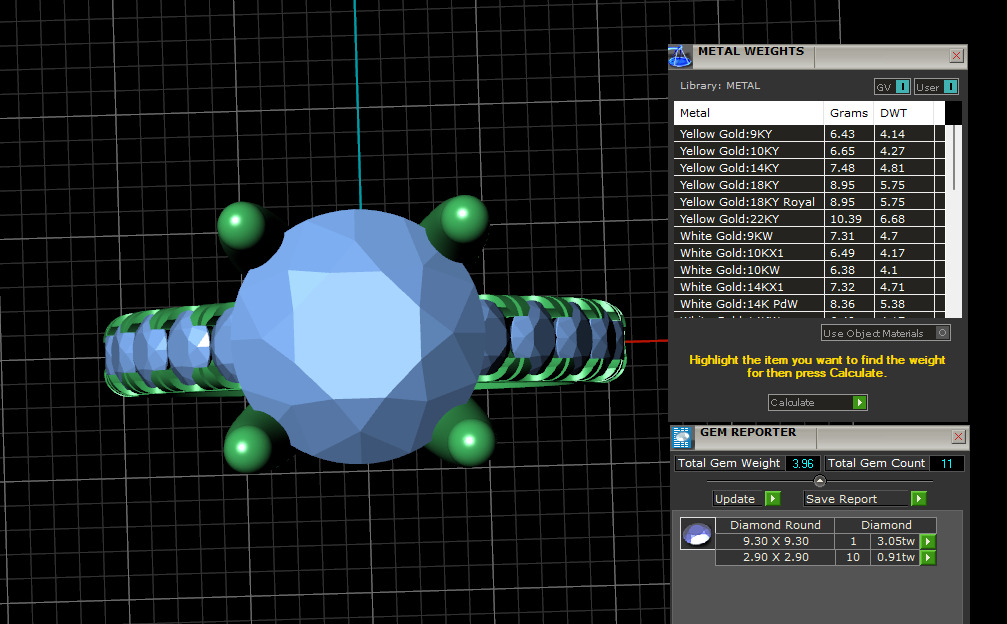Image resolution: width=1007 pixels, height=624 pixels.
Task: Click the 0.91tw weight cell
Action: click(x=895, y=557)
